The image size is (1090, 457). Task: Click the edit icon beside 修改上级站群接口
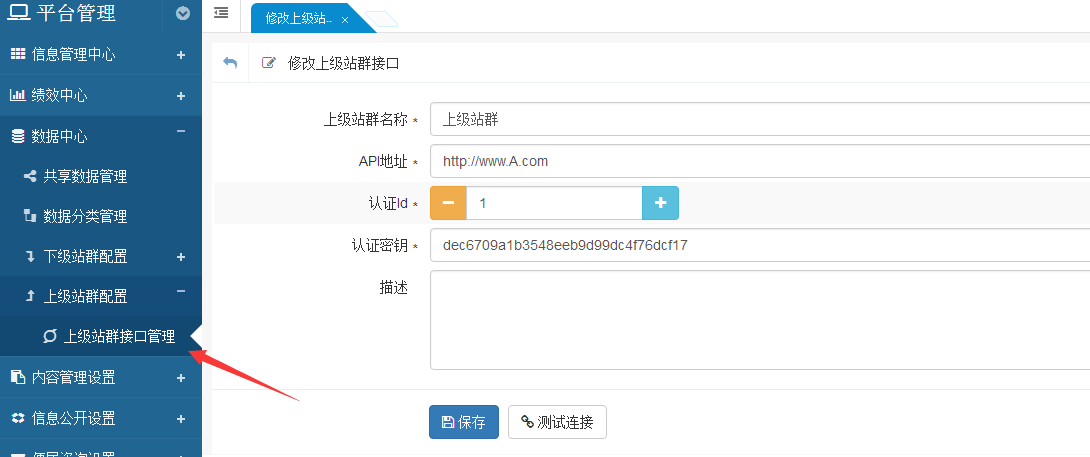pyautogui.click(x=268, y=63)
